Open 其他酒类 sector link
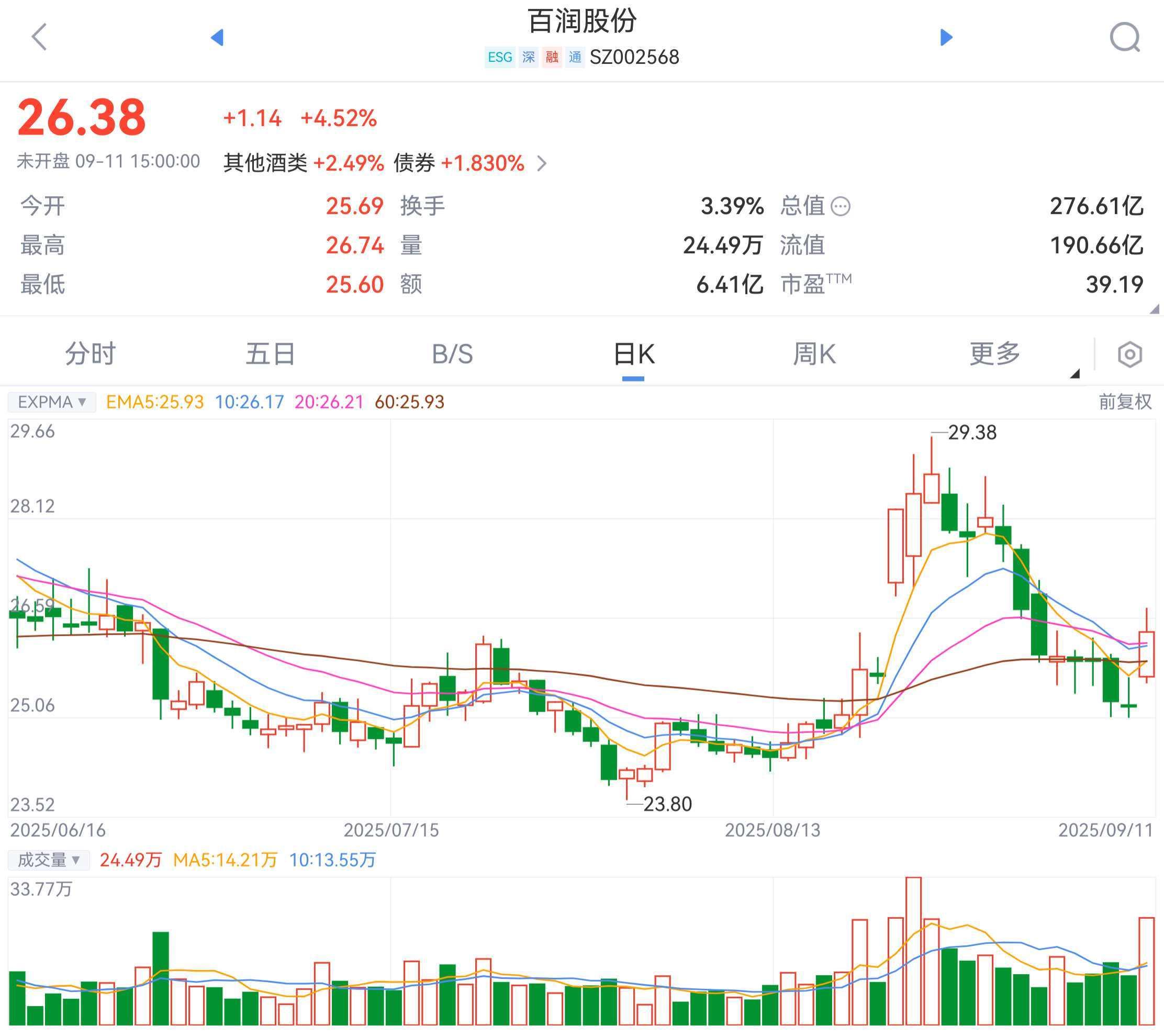Screen dimensions: 1164x1036 point(265,163)
